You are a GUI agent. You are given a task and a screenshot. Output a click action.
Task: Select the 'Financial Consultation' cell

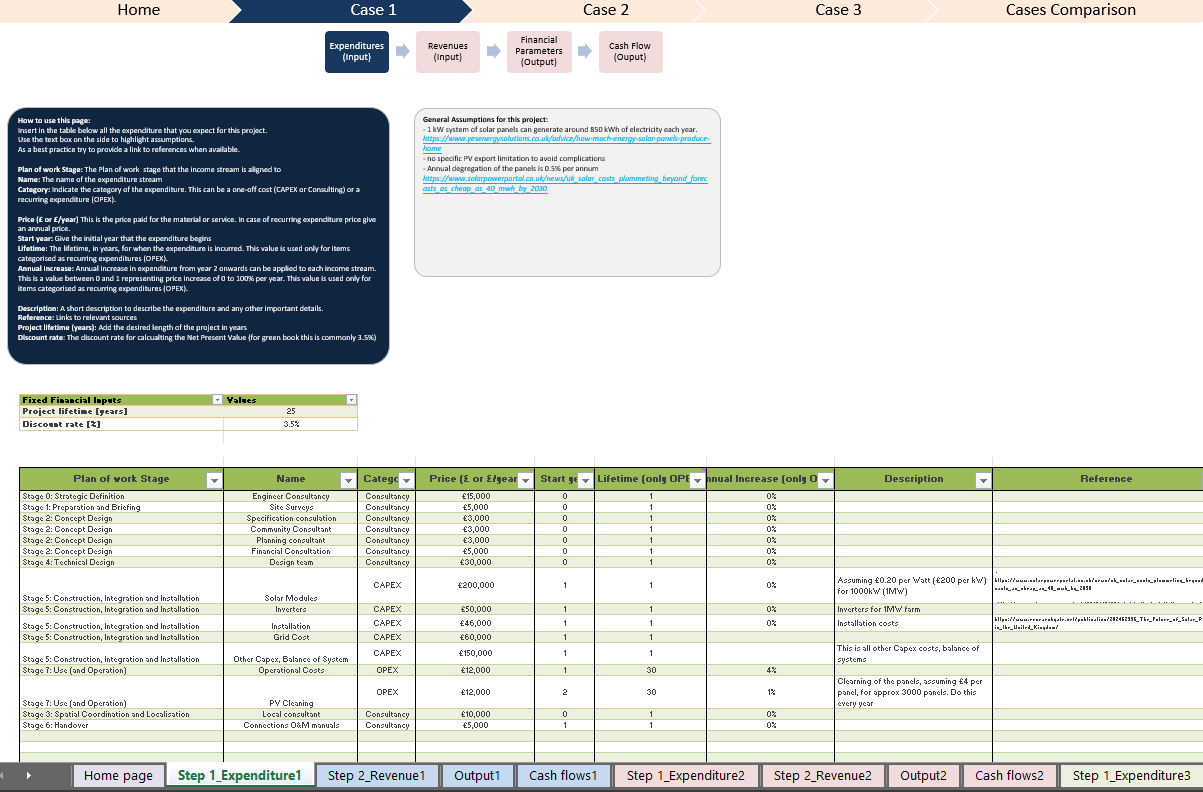coord(290,551)
